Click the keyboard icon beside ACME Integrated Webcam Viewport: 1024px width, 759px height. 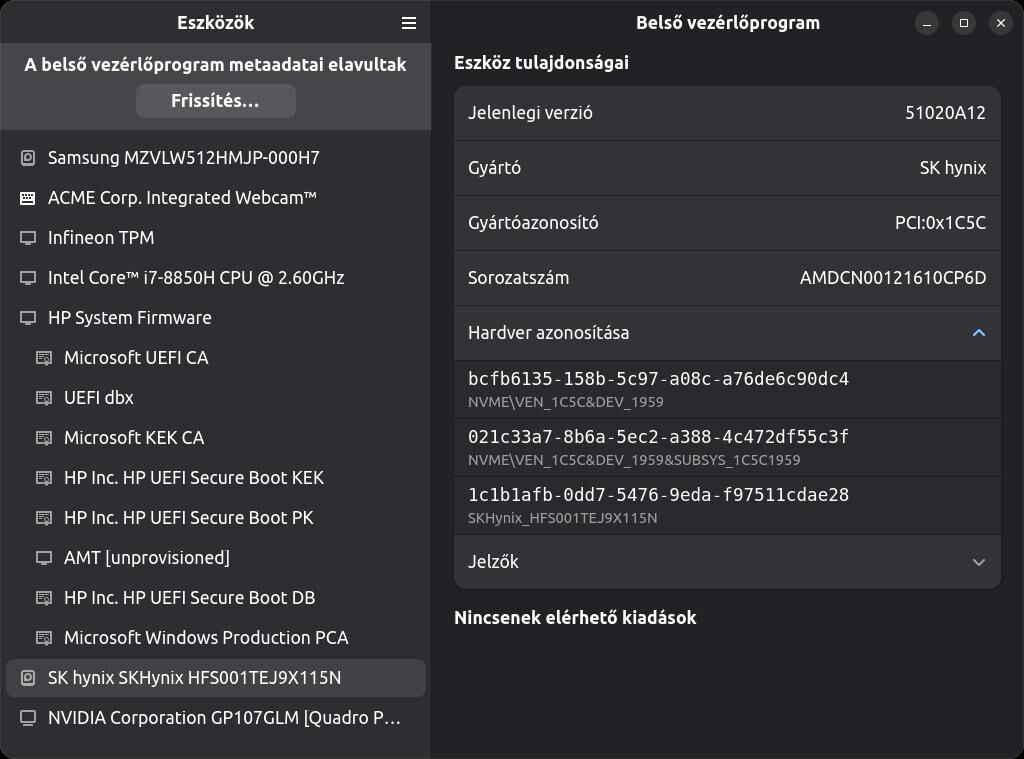click(28, 198)
